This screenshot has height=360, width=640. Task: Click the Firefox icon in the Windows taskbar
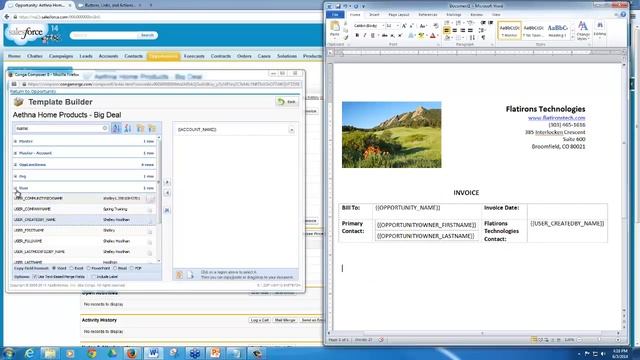coord(132,353)
